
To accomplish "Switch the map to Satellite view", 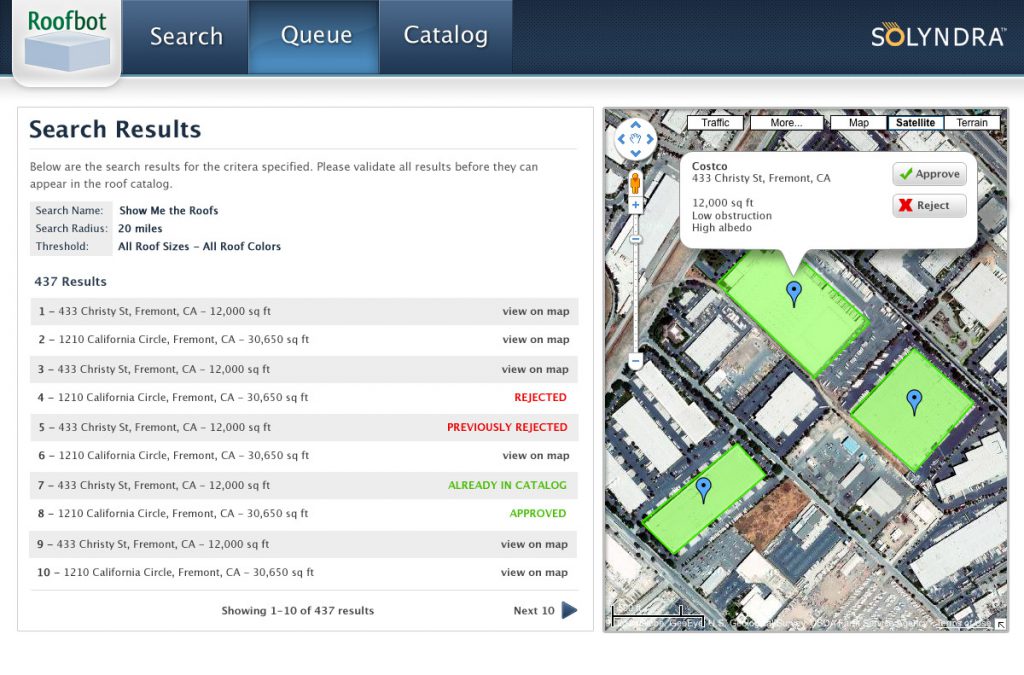I will click(915, 123).
